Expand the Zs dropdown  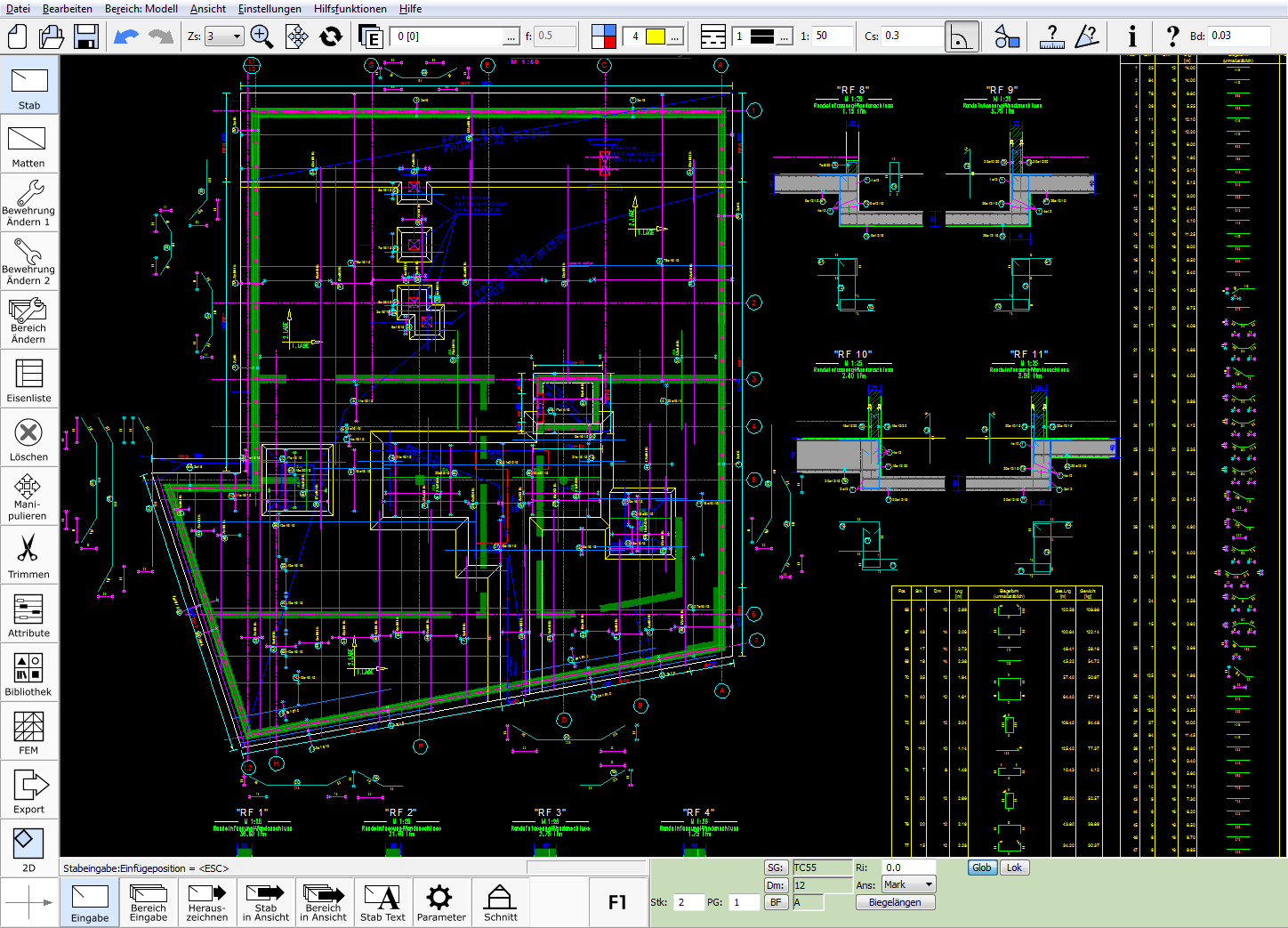point(237,36)
